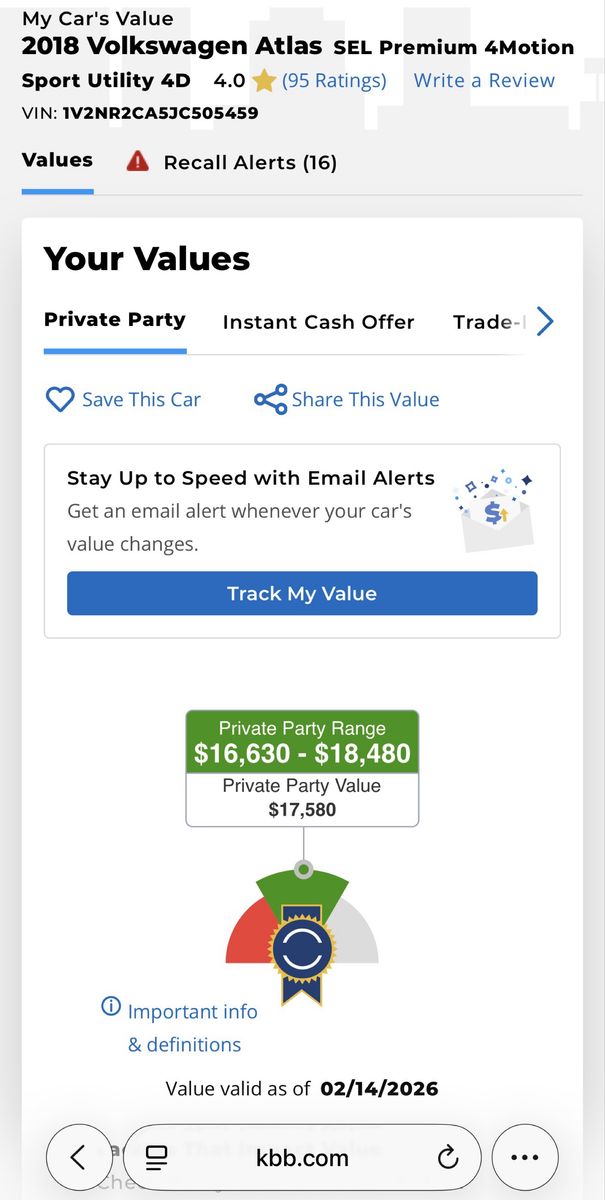Image resolution: width=605 pixels, height=1200 pixels.
Task: Open the browser three-dot more menu
Action: tap(524, 1158)
